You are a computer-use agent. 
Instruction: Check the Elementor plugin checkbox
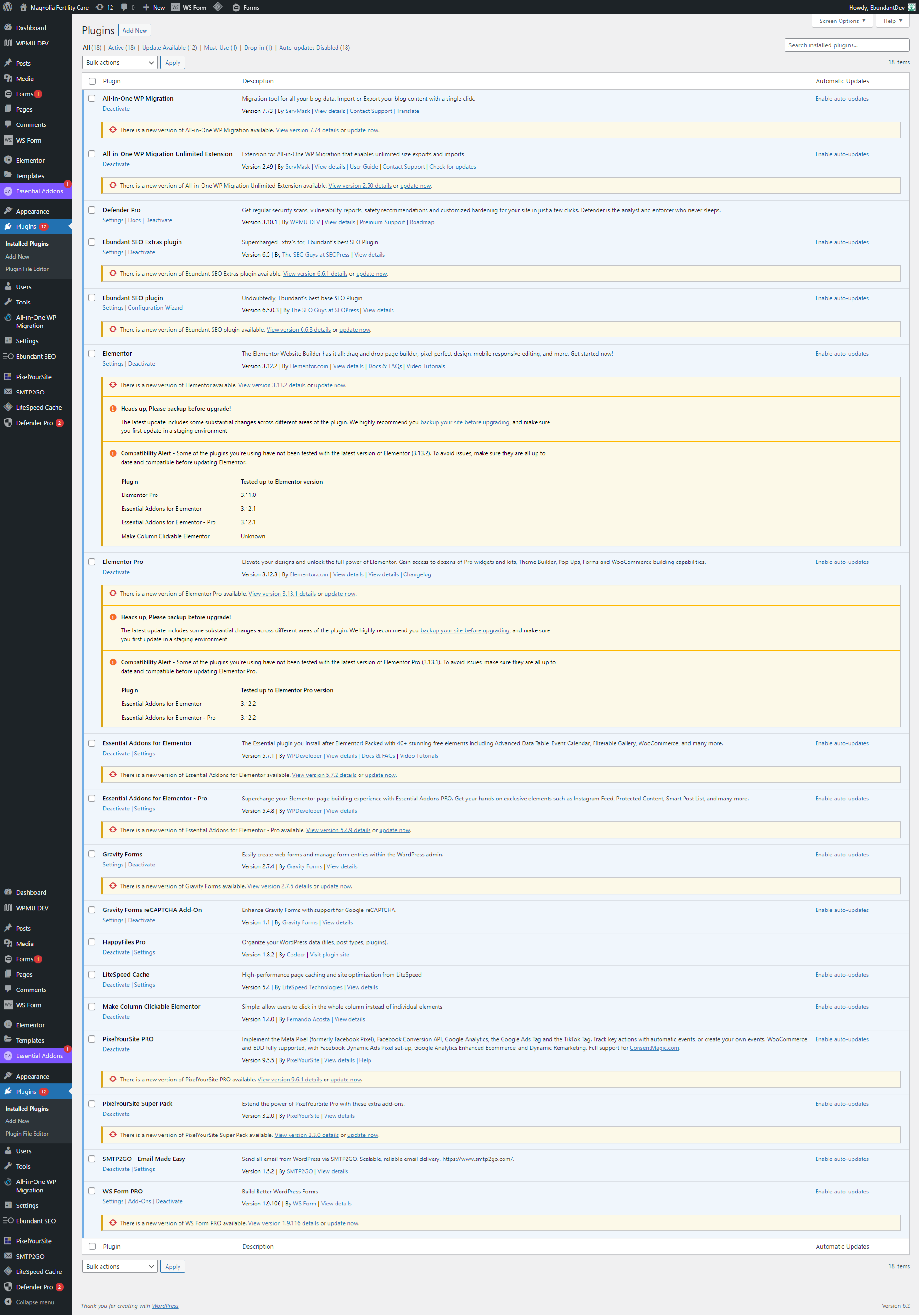click(x=92, y=354)
